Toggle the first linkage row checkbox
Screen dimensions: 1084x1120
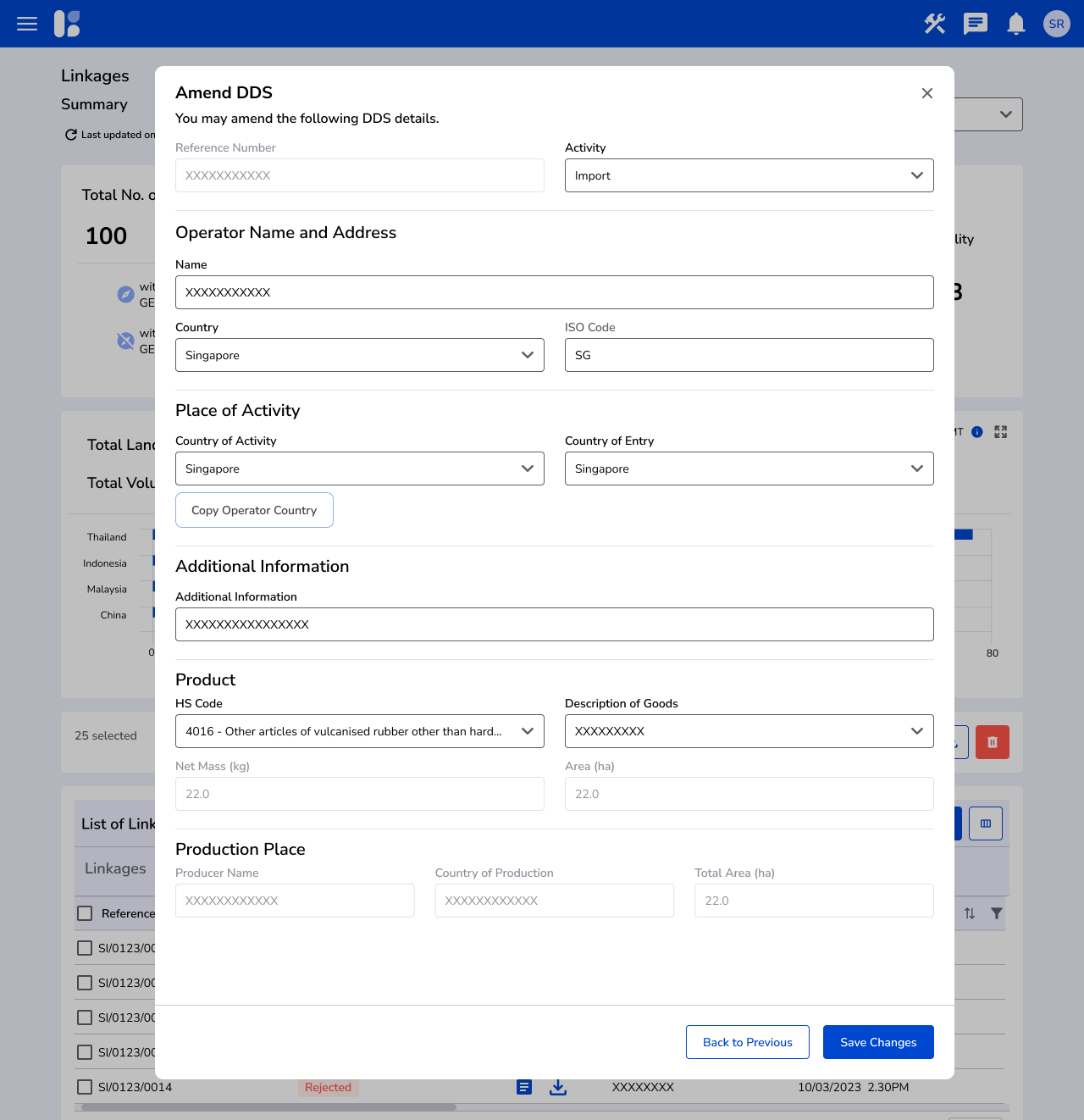pyautogui.click(x=85, y=948)
